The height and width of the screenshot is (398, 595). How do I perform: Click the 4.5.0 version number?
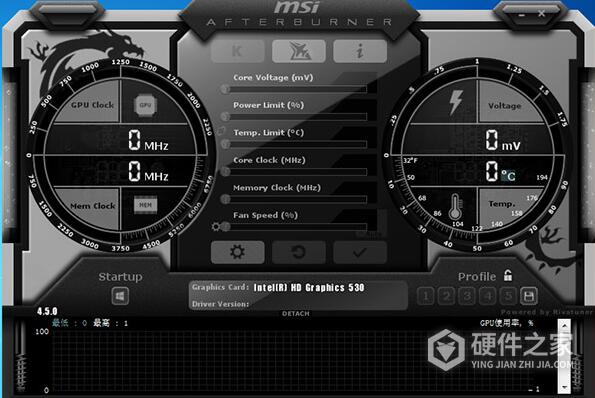pos(47,311)
